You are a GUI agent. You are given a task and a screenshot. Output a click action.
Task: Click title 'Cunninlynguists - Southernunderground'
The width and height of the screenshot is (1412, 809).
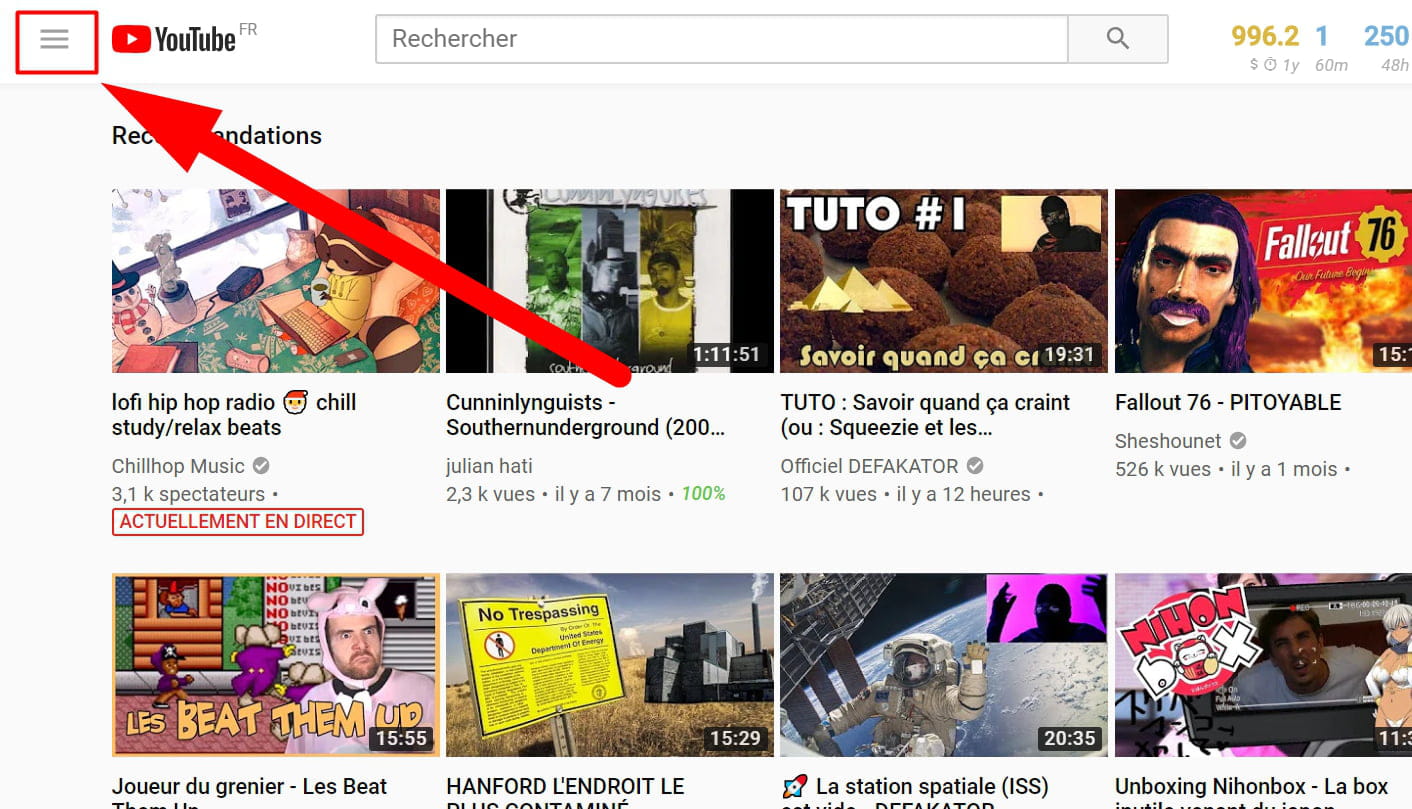pos(585,415)
